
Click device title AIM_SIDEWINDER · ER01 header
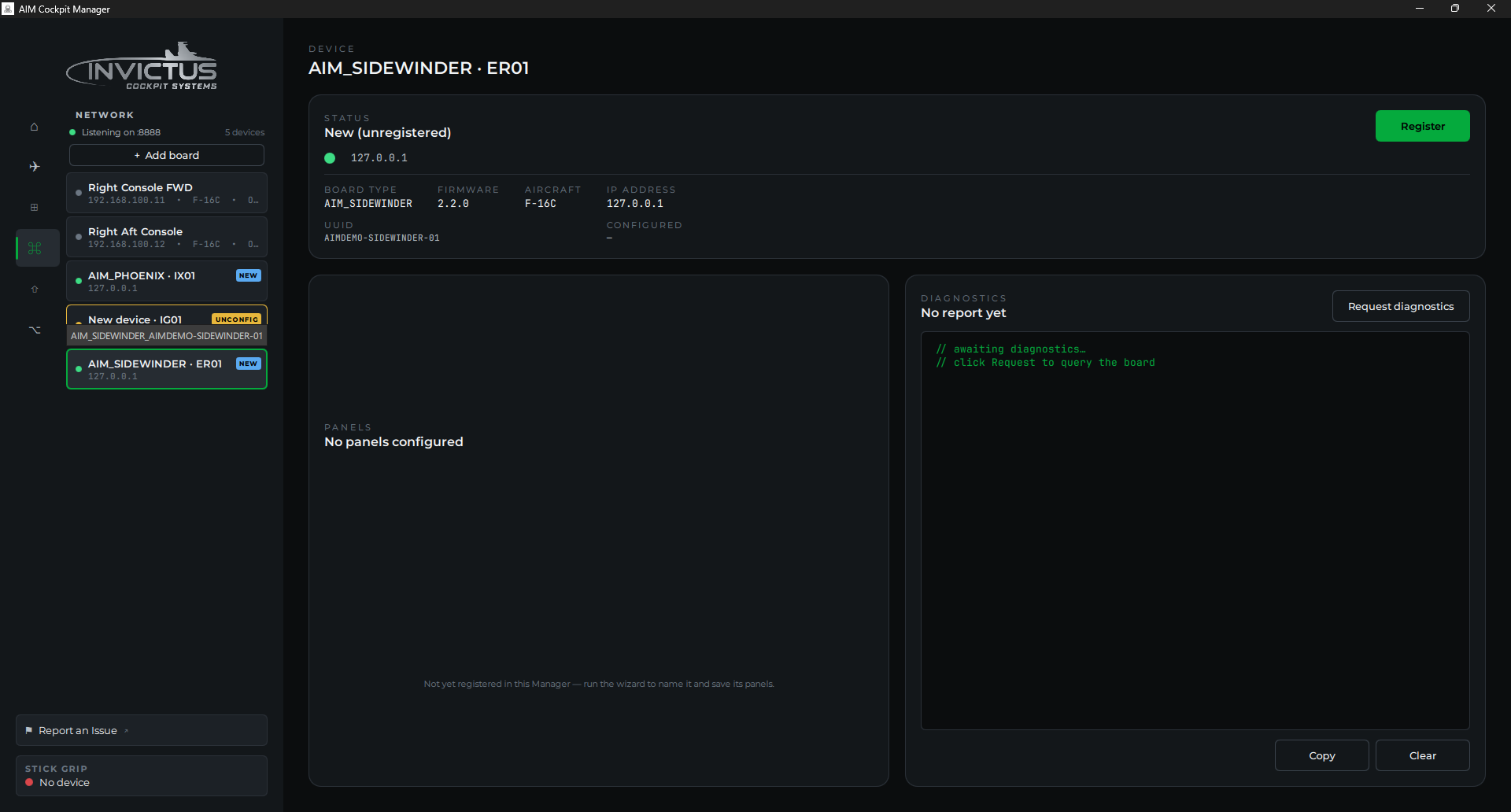click(x=419, y=68)
